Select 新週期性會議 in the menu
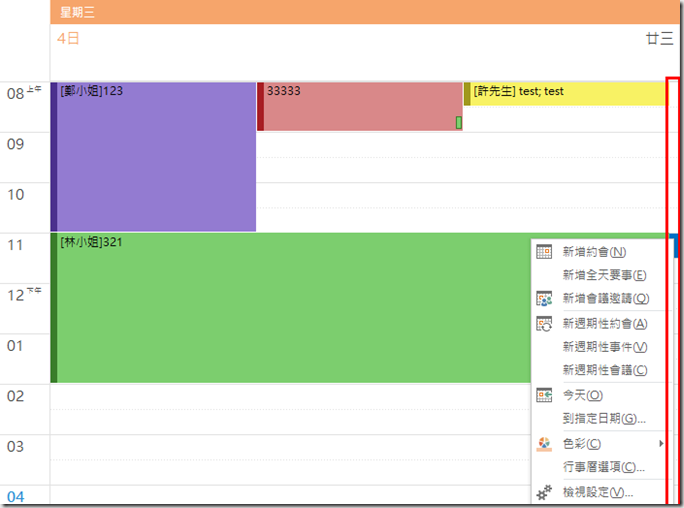 tap(604, 370)
